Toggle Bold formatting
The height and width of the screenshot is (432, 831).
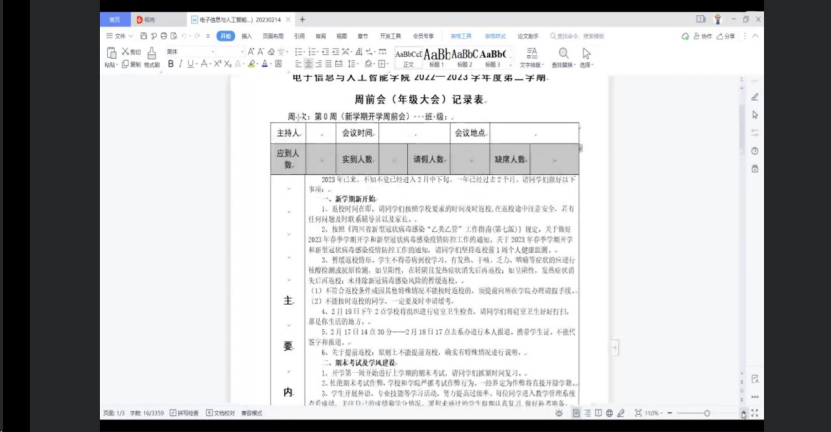(171, 64)
